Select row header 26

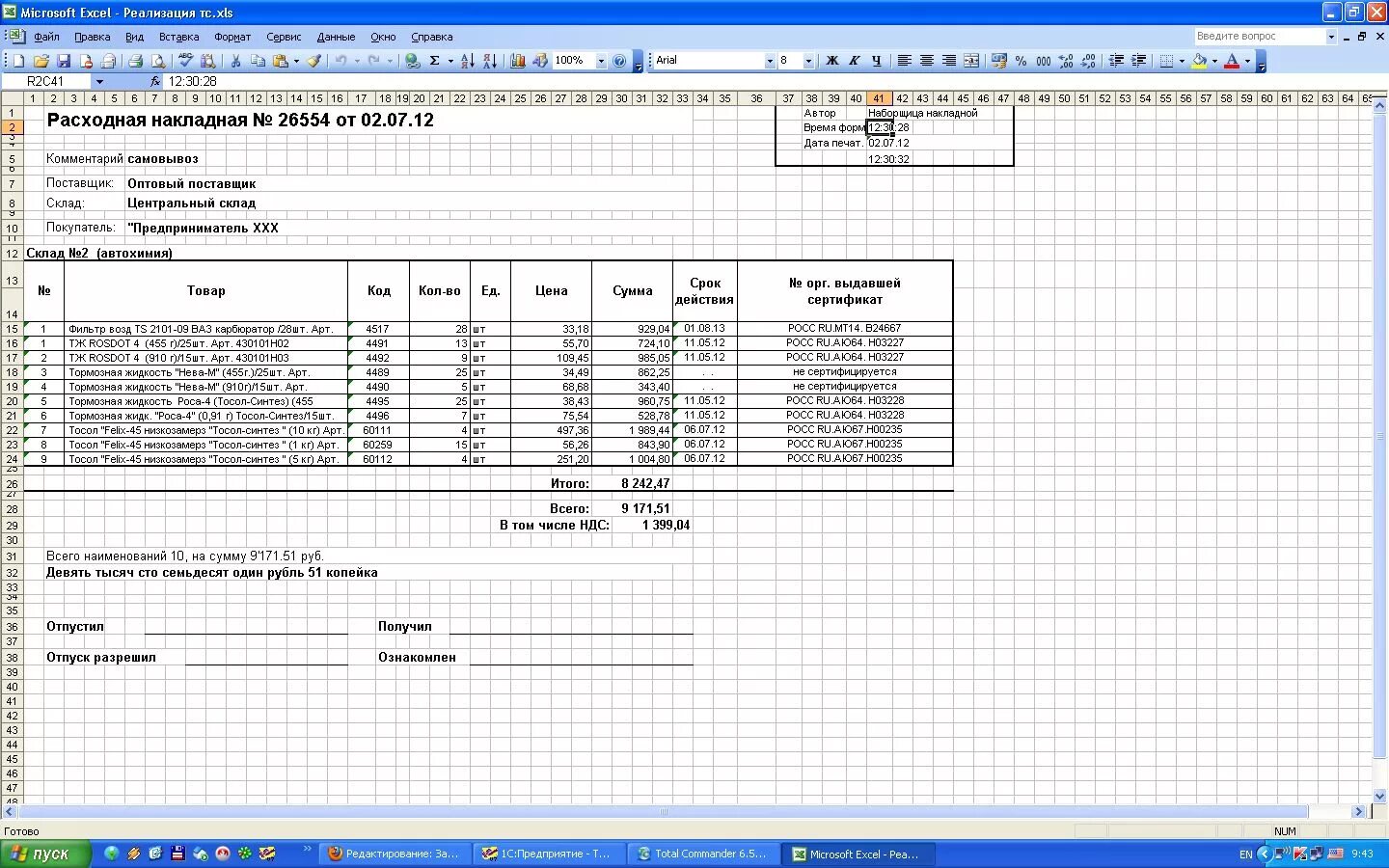click(12, 484)
